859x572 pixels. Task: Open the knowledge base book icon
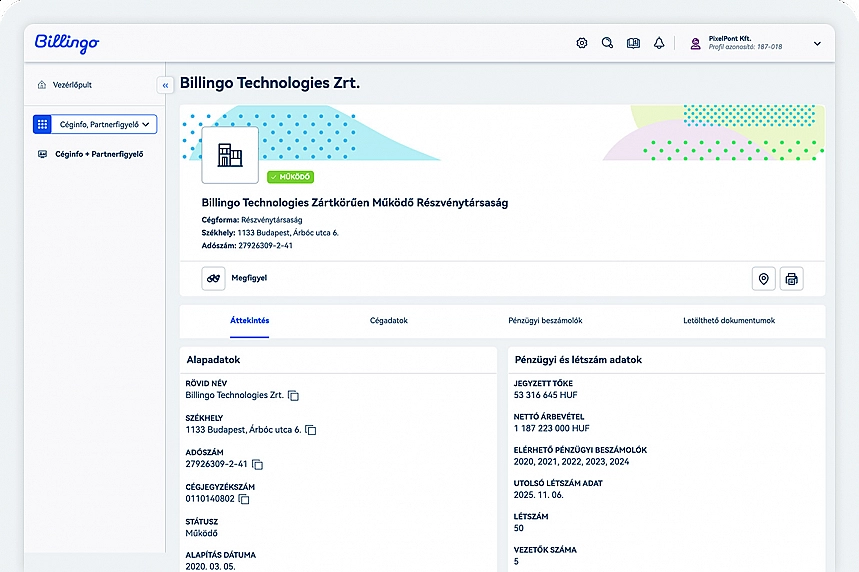[633, 43]
